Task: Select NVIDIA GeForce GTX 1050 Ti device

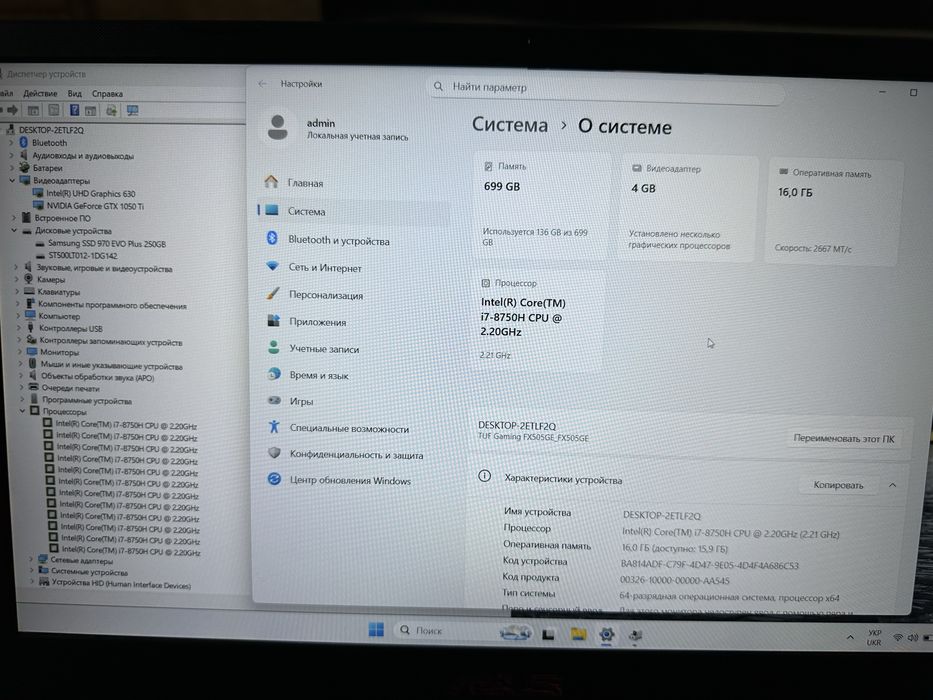Action: 95,206
